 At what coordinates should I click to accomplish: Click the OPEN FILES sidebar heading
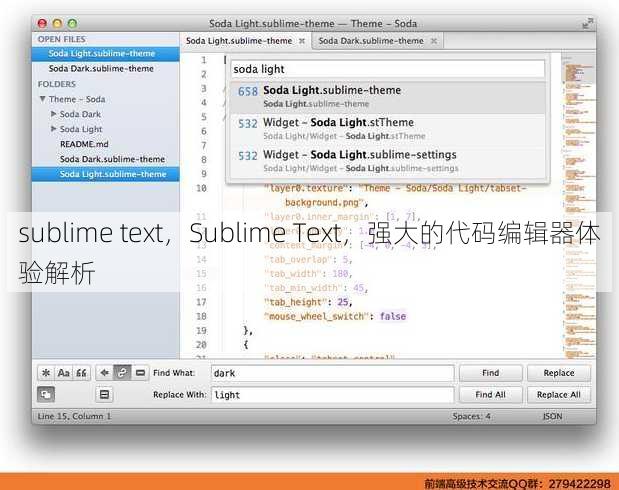click(62, 39)
